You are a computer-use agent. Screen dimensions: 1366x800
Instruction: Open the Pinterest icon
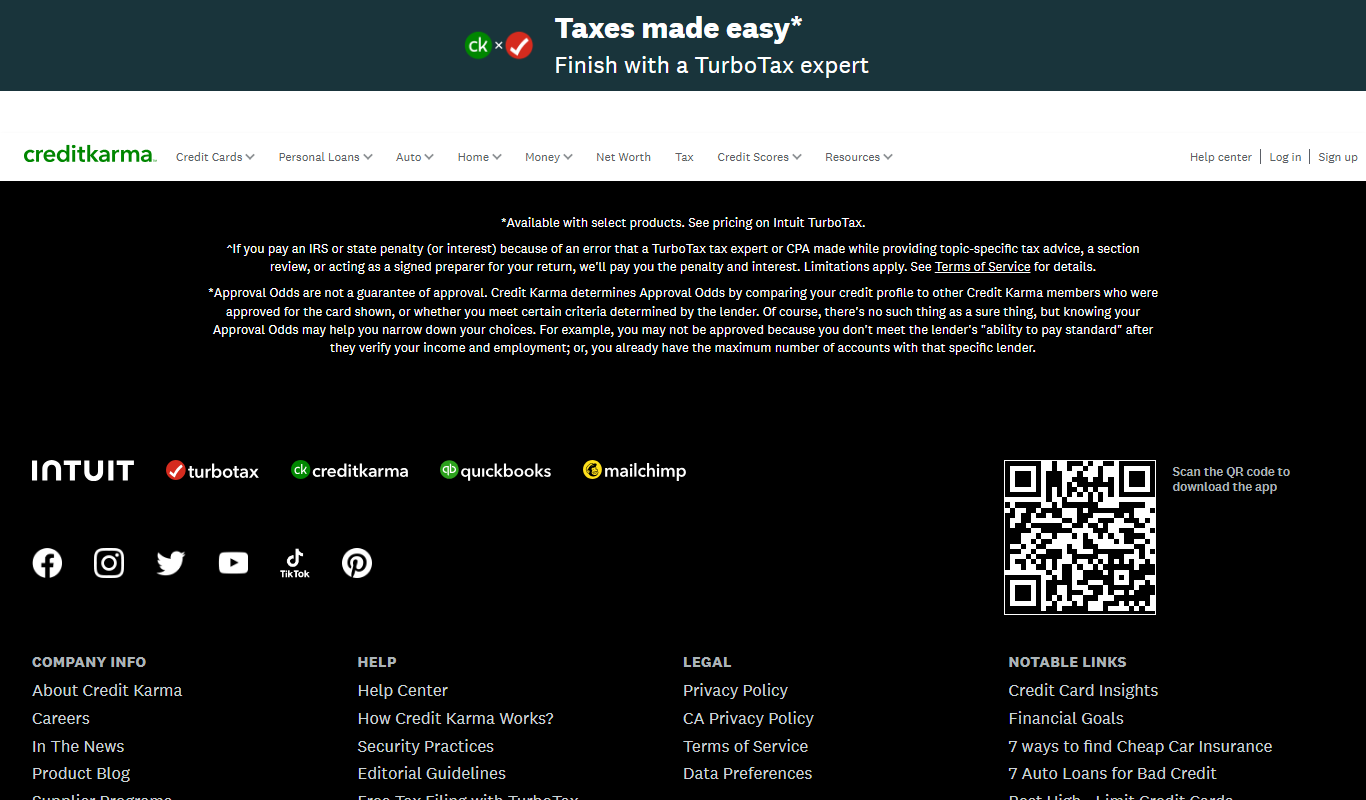point(357,563)
